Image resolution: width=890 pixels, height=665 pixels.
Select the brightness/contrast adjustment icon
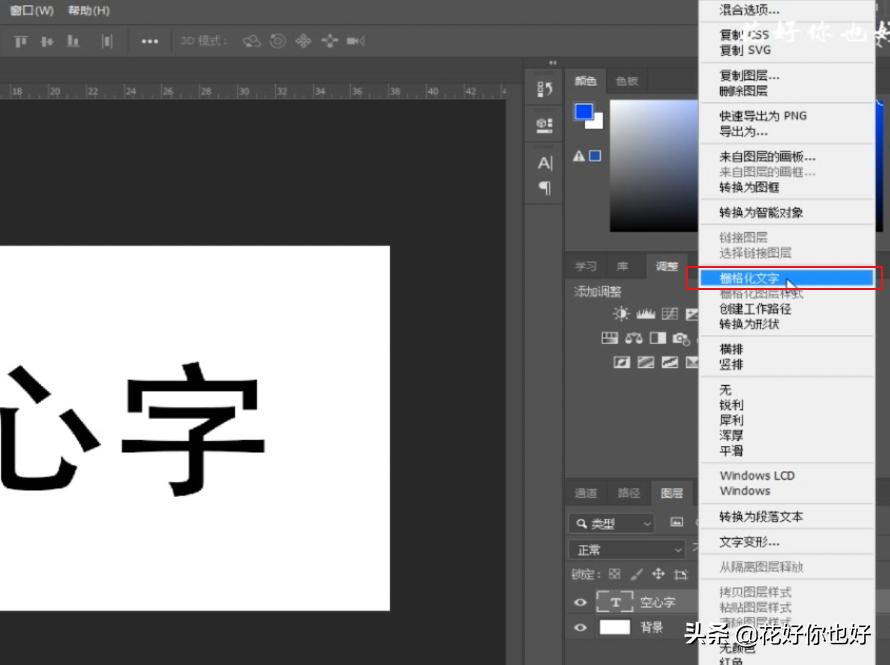pos(623,313)
